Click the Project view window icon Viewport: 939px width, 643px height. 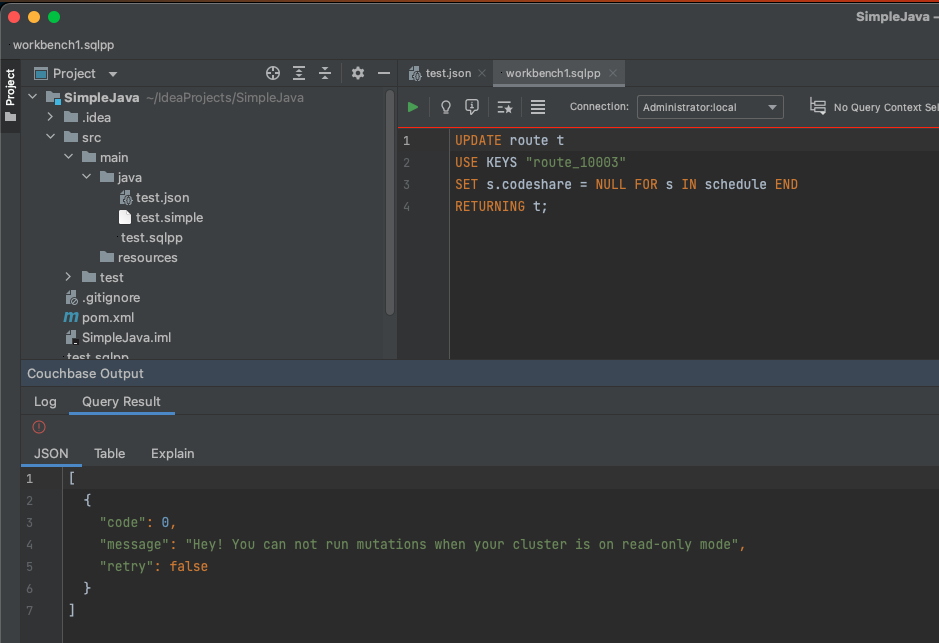[41, 74]
